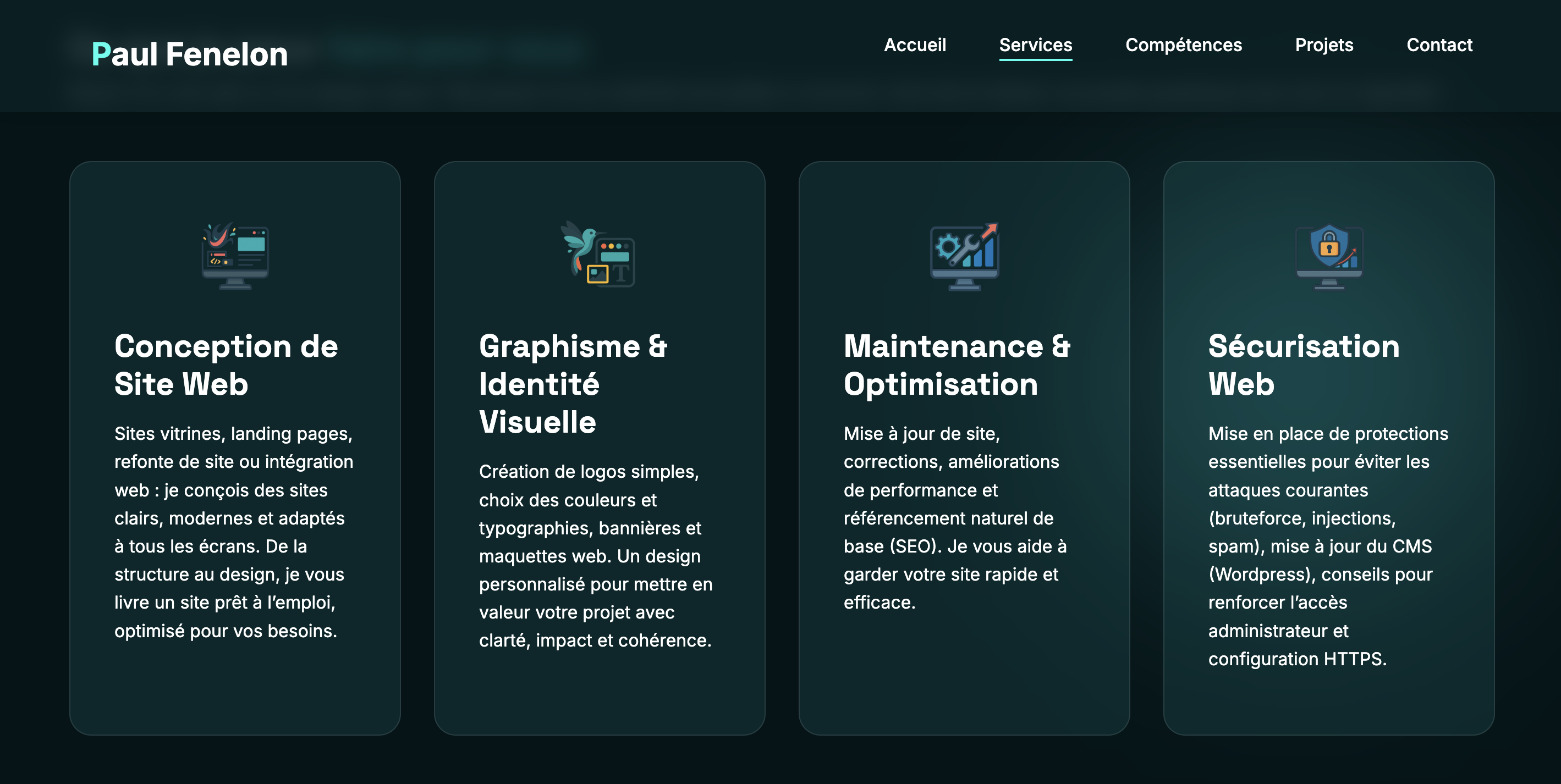Click the Sécurisation Web heading
This screenshot has width=1561, height=784.
click(1303, 363)
